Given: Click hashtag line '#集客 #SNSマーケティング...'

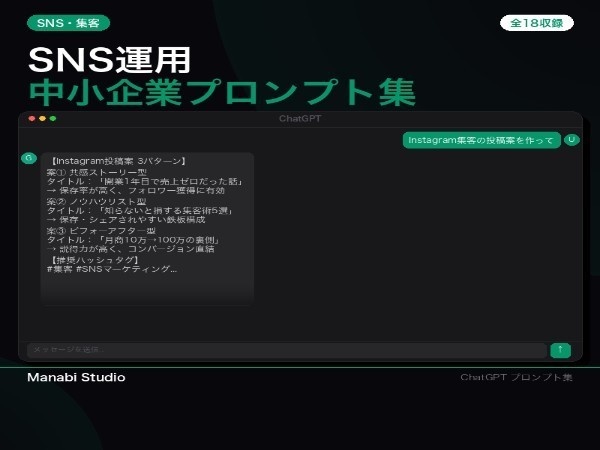Looking at the screenshot, I should click(112, 269).
